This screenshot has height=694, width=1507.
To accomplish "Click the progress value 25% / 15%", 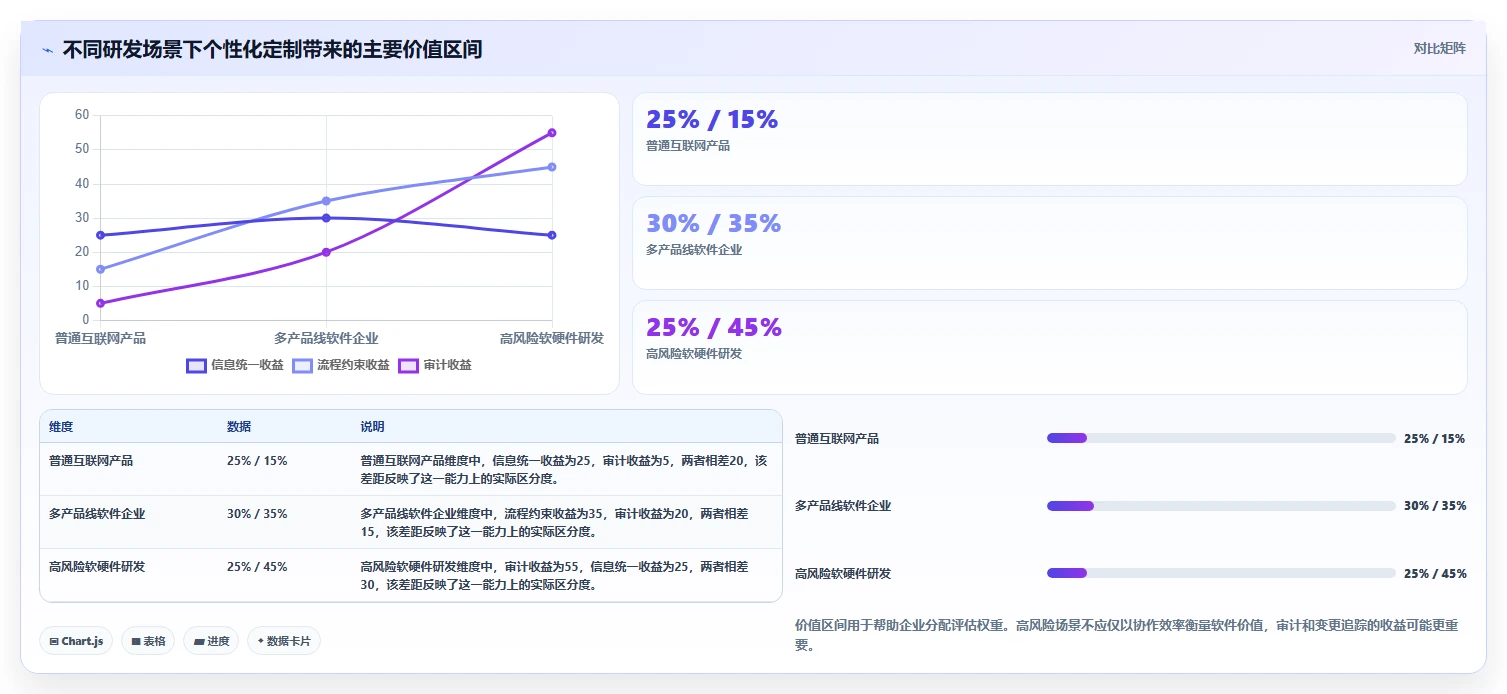I will (x=1435, y=439).
